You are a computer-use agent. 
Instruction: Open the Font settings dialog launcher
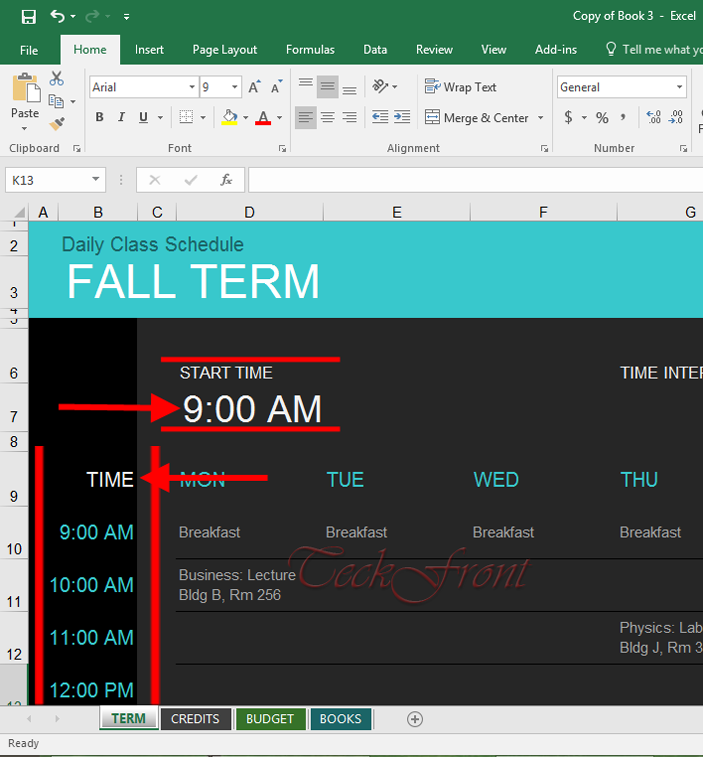282,149
